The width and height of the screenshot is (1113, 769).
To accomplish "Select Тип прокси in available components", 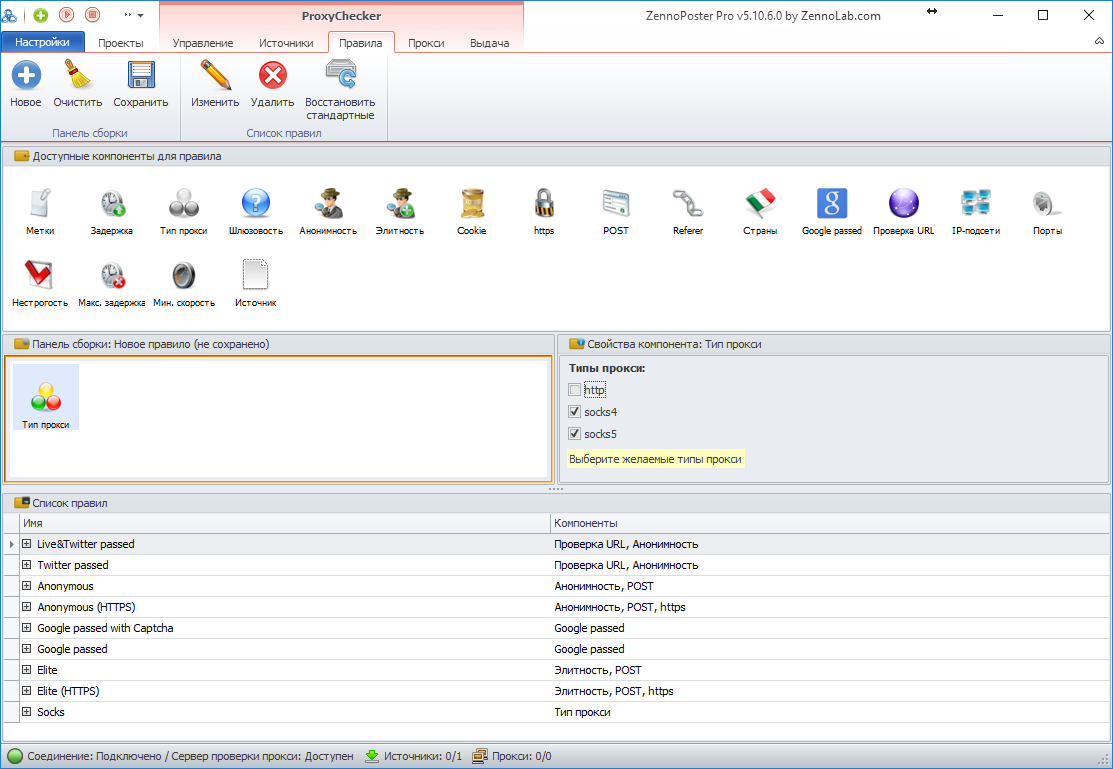I will 184,203.
